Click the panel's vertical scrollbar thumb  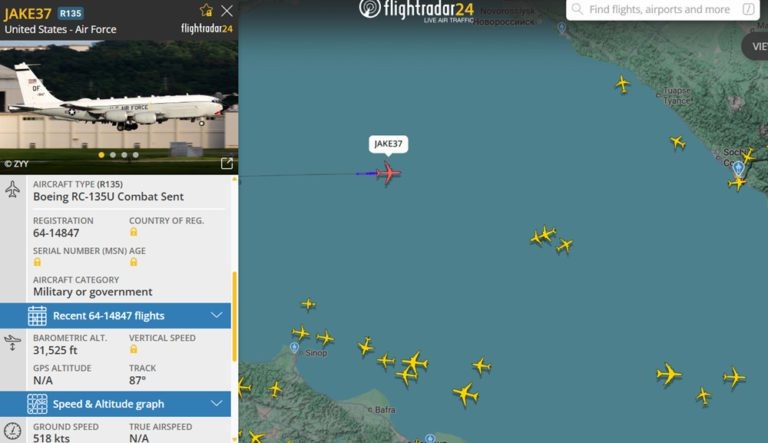click(235, 317)
